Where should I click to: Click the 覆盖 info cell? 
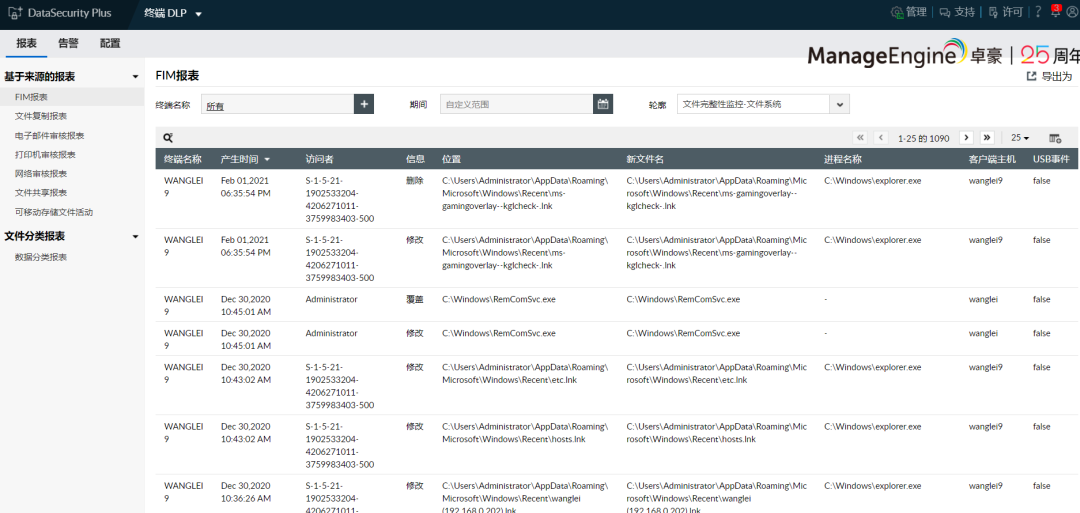click(415, 299)
